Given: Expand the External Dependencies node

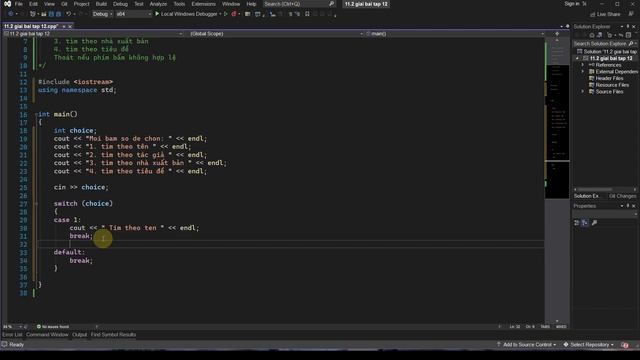Looking at the screenshot, I should pos(583,71).
